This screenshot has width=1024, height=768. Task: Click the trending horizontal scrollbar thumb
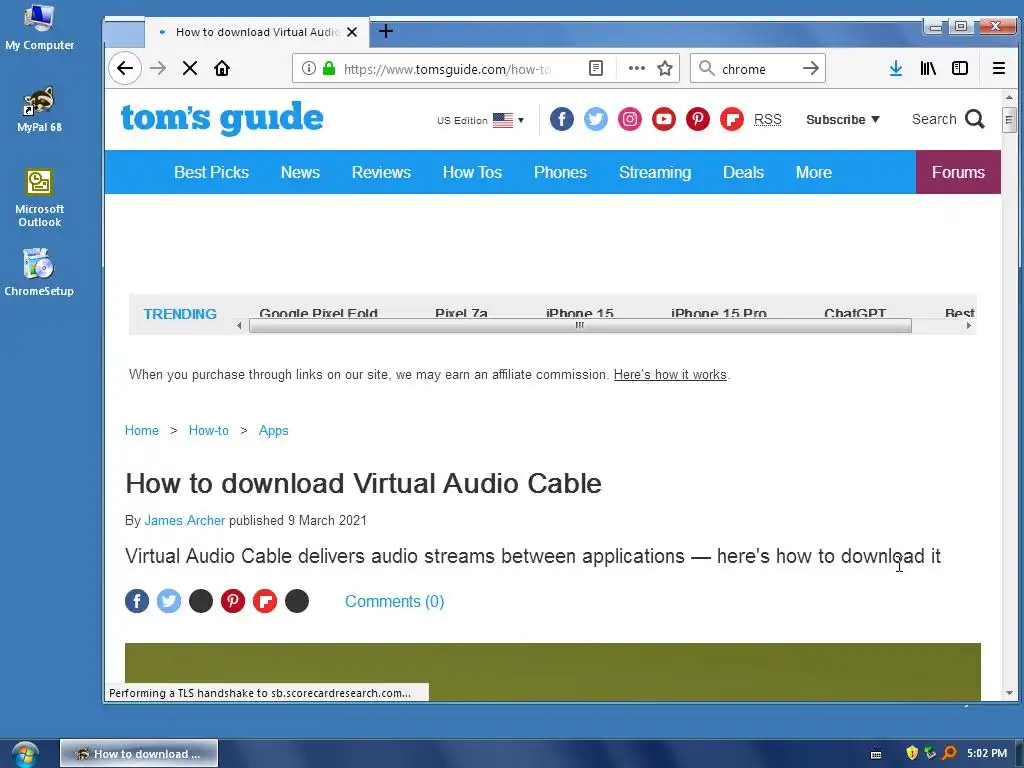tap(580, 326)
